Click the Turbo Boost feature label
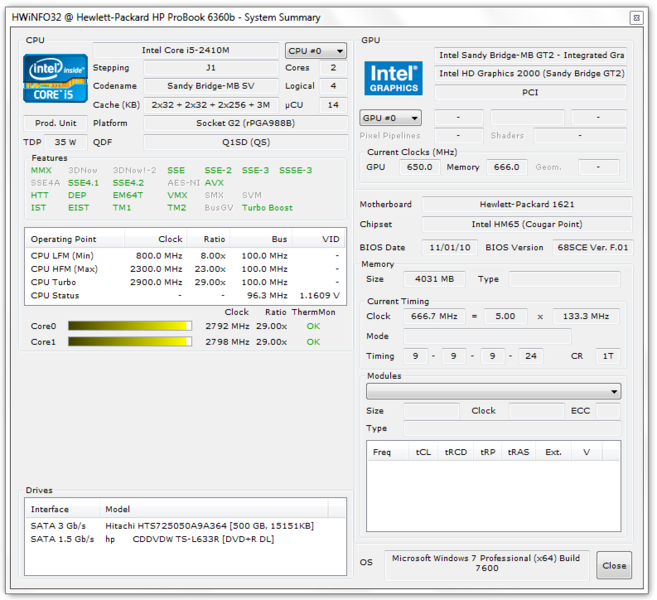This screenshot has width=657, height=600. click(x=267, y=208)
